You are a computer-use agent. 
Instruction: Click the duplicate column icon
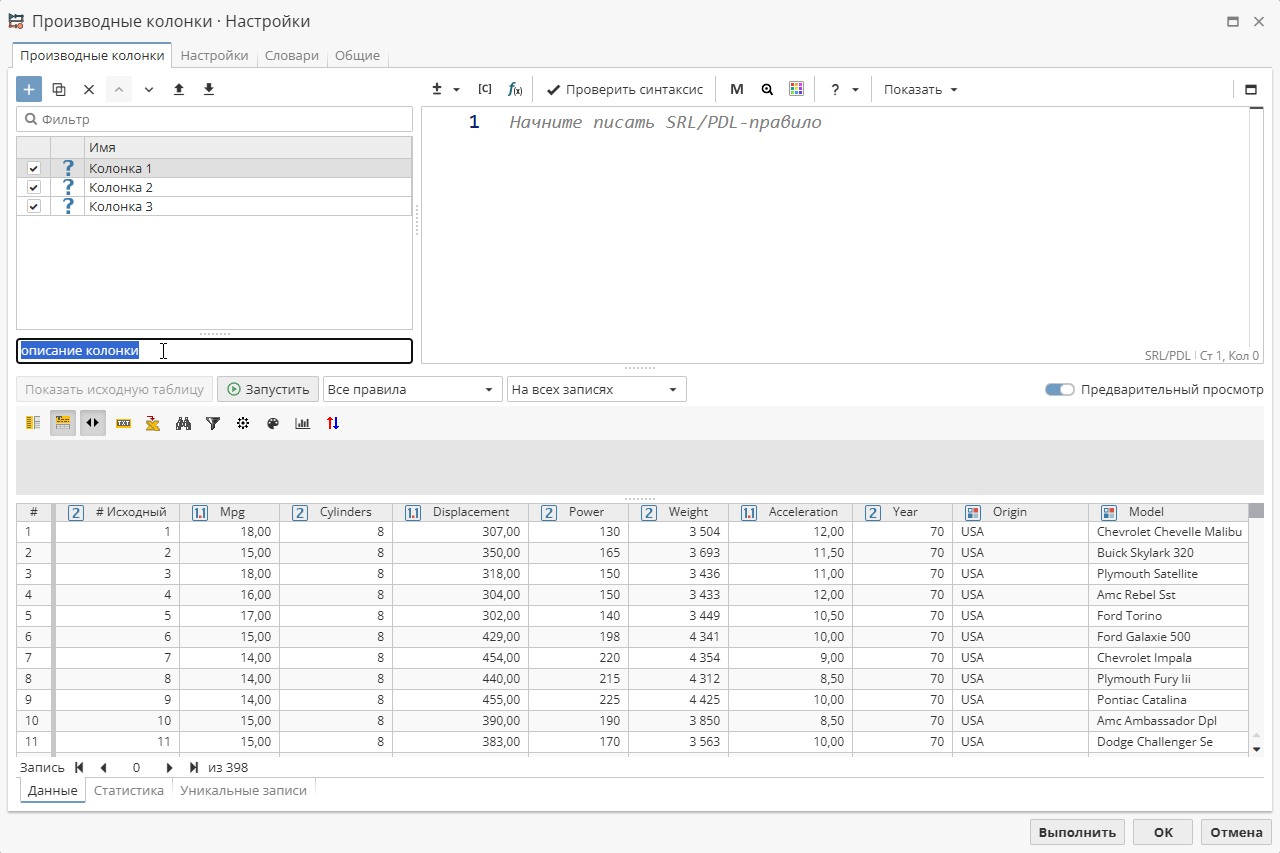tap(59, 89)
